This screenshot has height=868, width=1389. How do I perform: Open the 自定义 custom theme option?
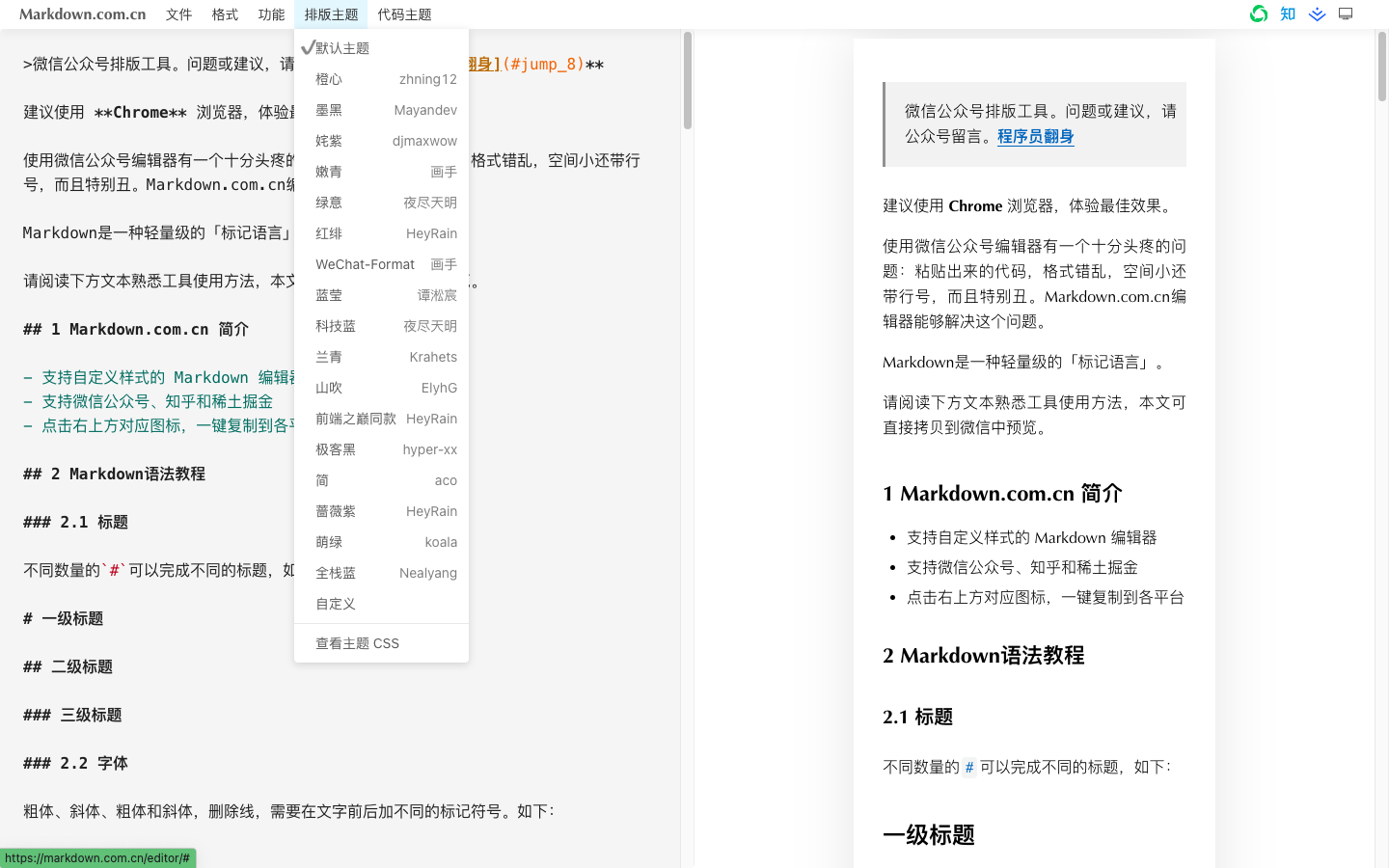tap(381, 603)
